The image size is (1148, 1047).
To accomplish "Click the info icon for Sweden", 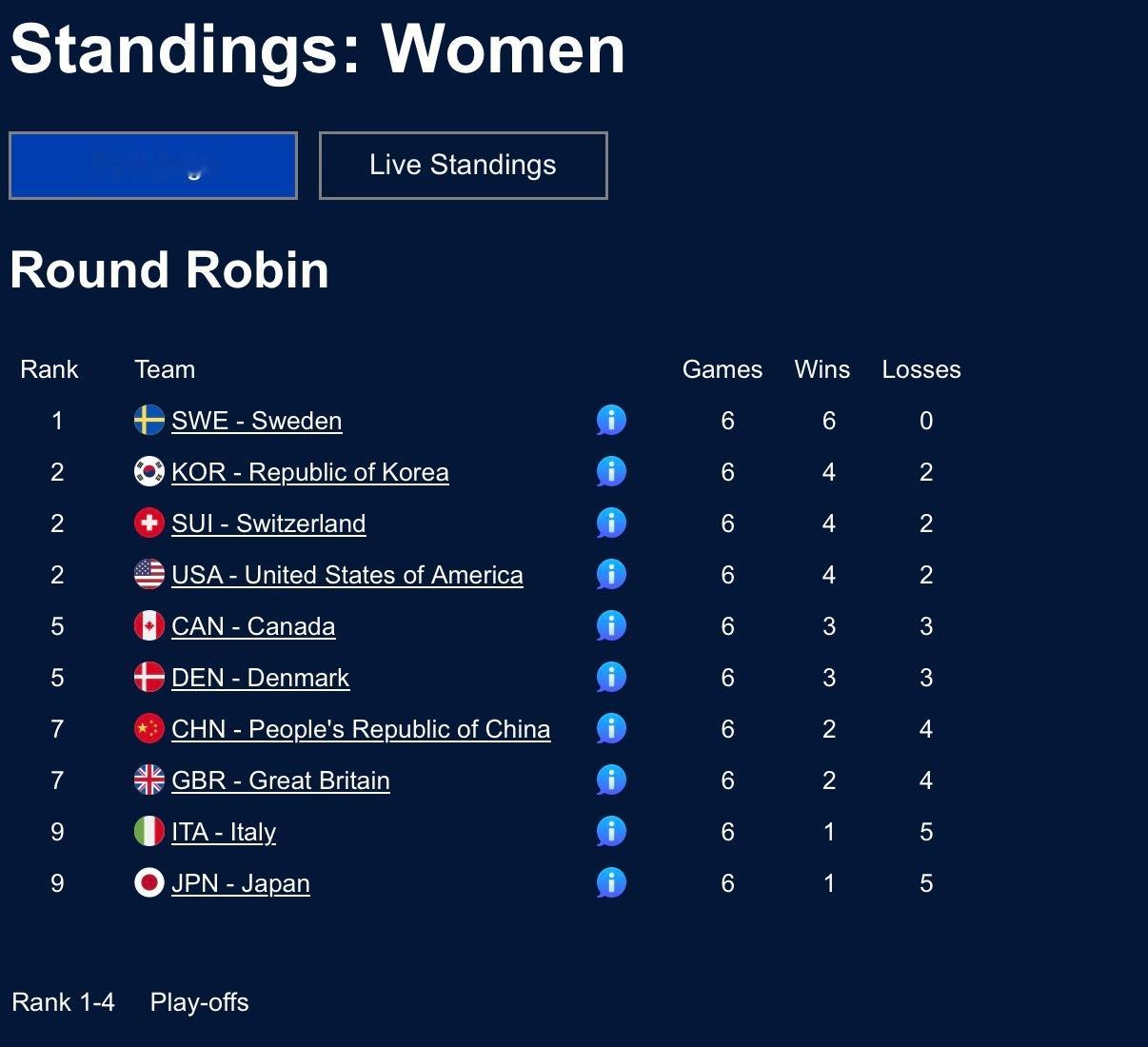I will point(611,420).
